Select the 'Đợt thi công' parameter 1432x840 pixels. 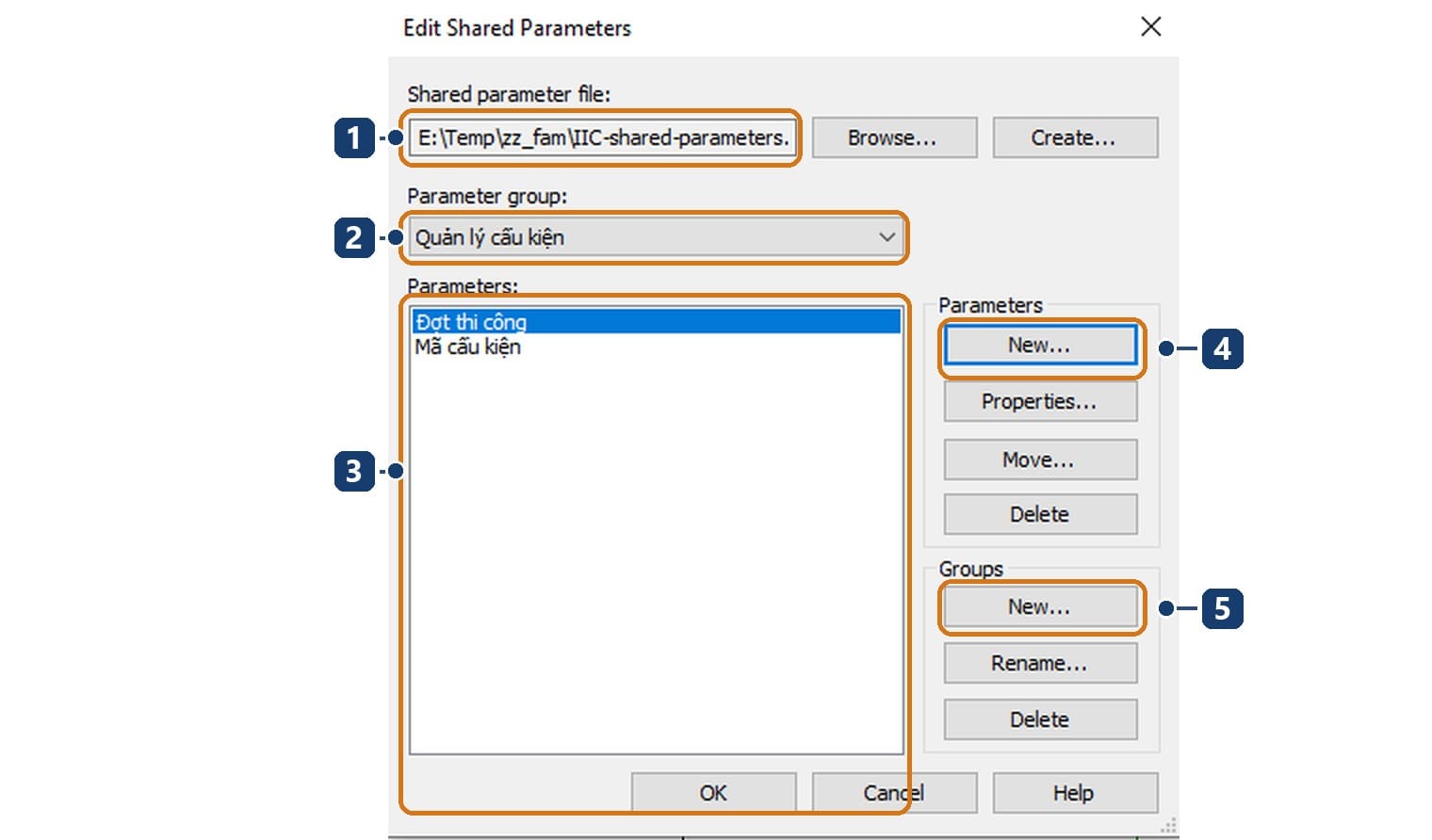click(x=657, y=322)
